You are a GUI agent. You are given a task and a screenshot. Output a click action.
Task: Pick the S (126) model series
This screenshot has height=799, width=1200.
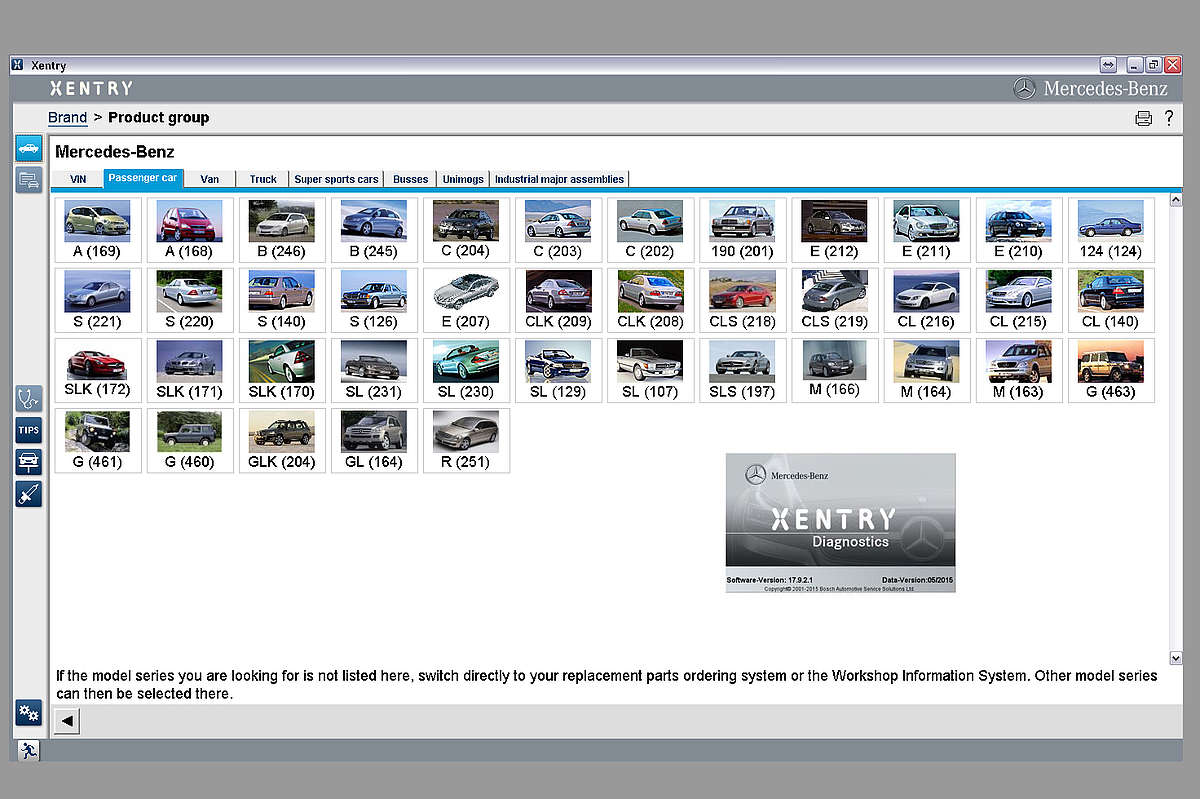click(373, 300)
